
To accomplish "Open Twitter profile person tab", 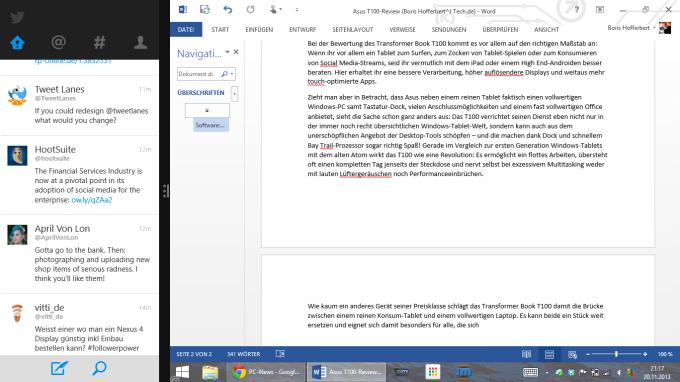I will [x=140, y=42].
